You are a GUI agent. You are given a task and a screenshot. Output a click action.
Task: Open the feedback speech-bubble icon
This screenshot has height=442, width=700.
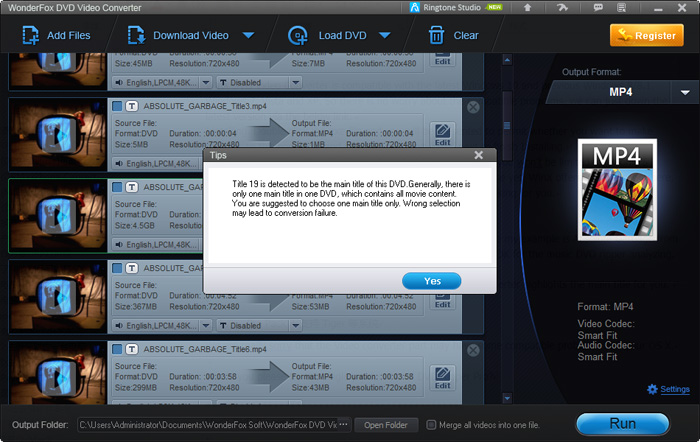point(598,8)
